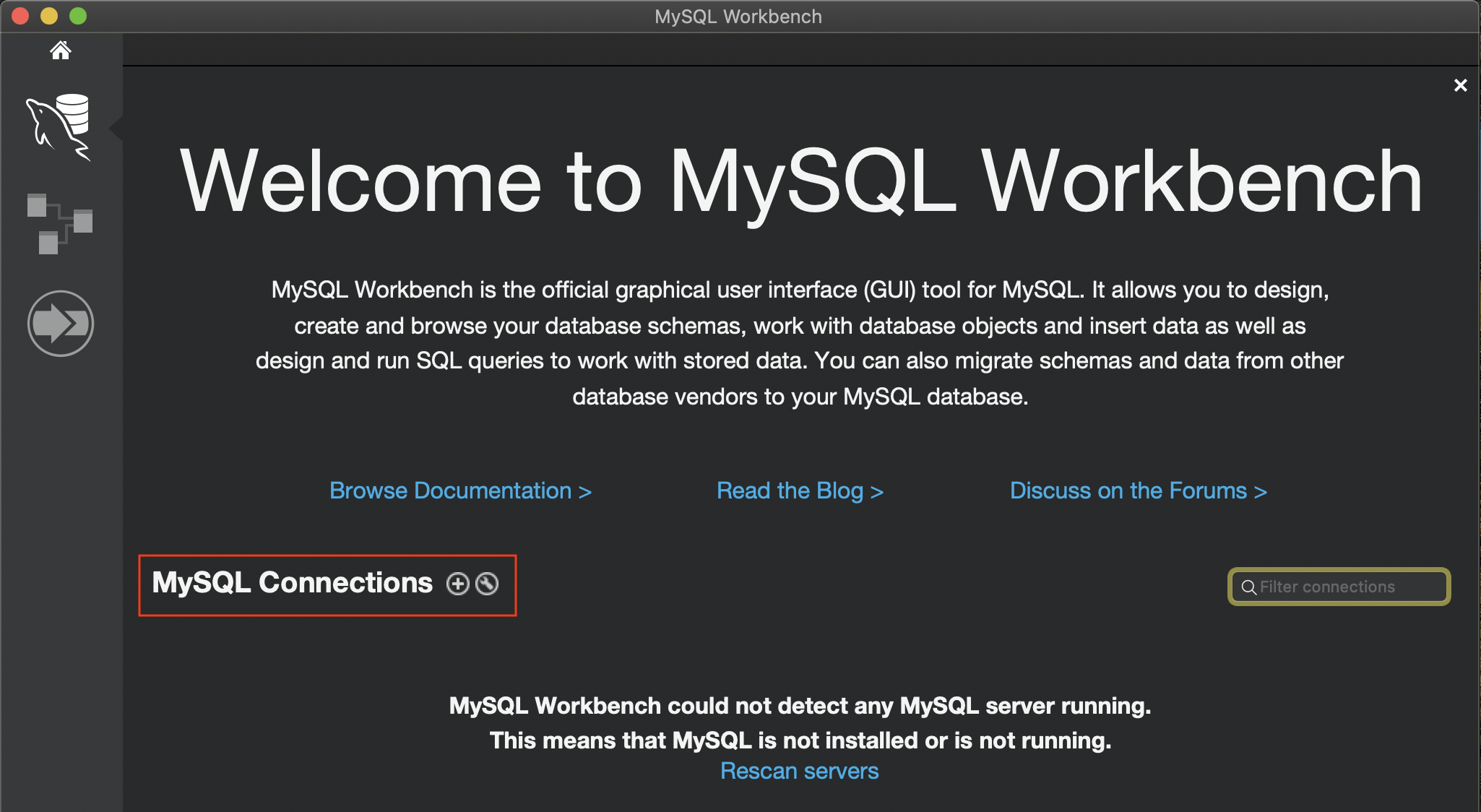The image size is (1481, 812).
Task: Open Manage Connections wrench icon
Action: [x=487, y=584]
